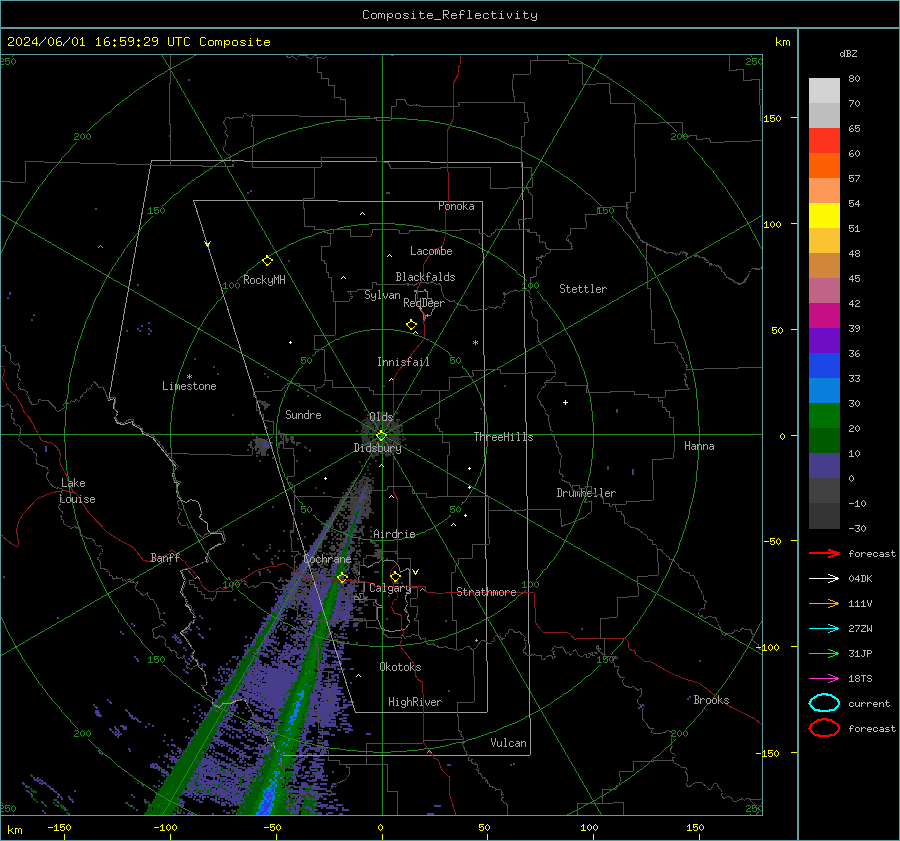Click the Stettler town label
This screenshot has height=841, width=900.
tap(583, 289)
